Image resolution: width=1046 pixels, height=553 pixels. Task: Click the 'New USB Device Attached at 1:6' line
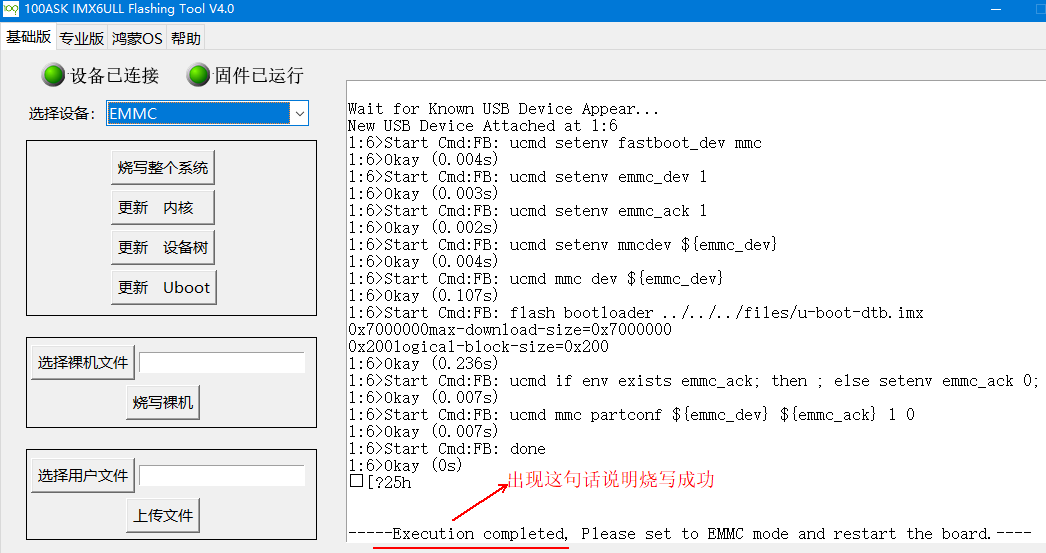[x=482, y=126]
